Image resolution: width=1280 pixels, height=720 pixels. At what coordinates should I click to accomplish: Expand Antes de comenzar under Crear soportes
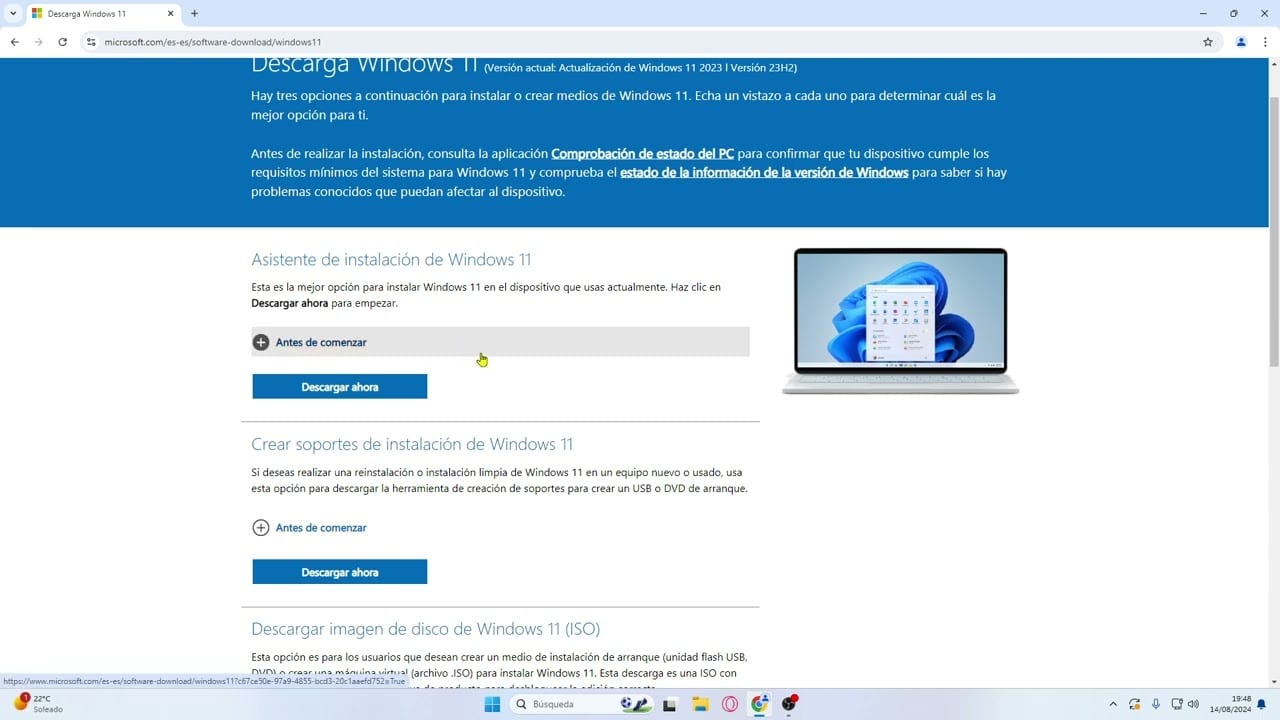(x=310, y=527)
